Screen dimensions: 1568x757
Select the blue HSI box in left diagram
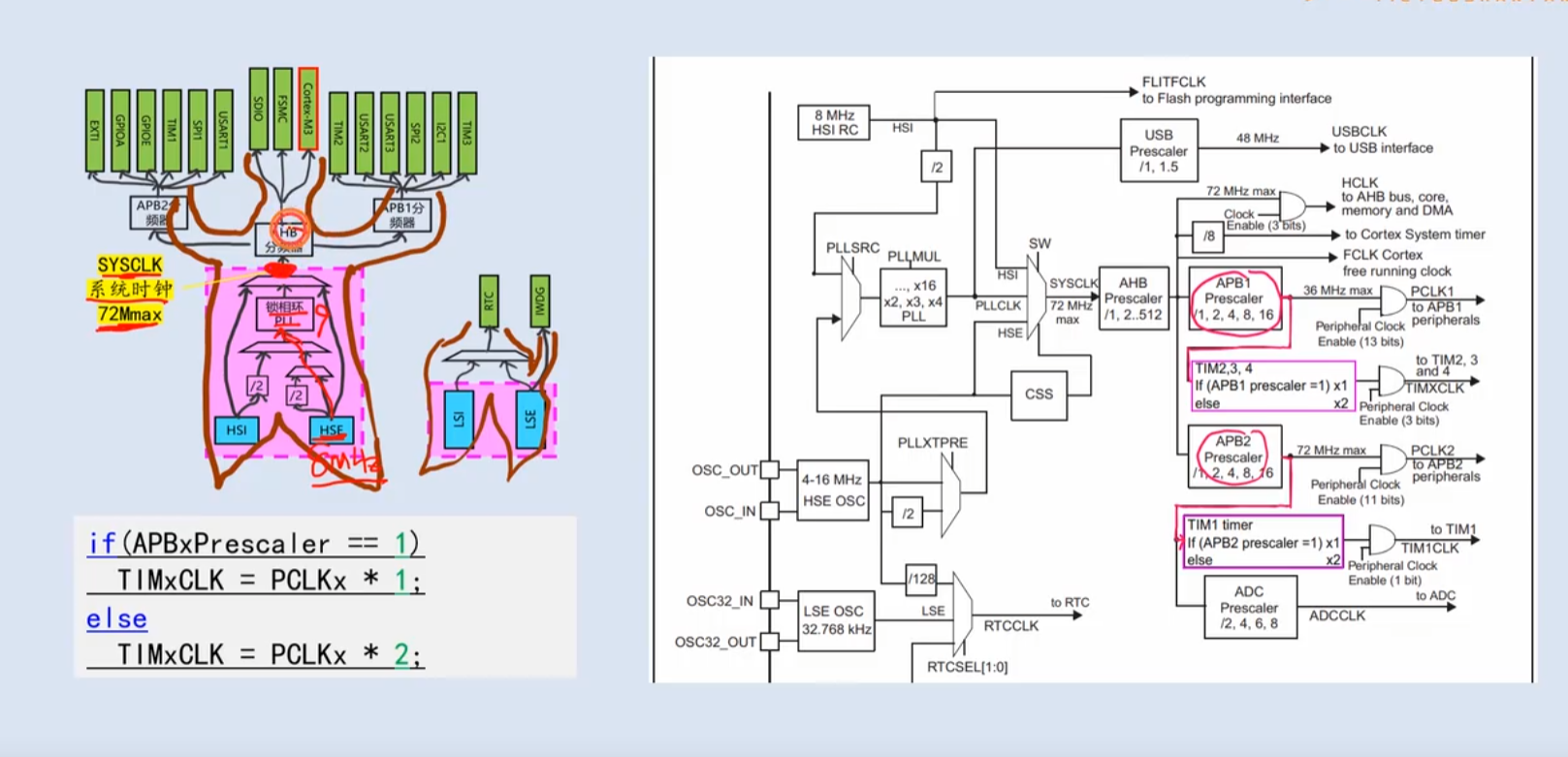(x=237, y=429)
